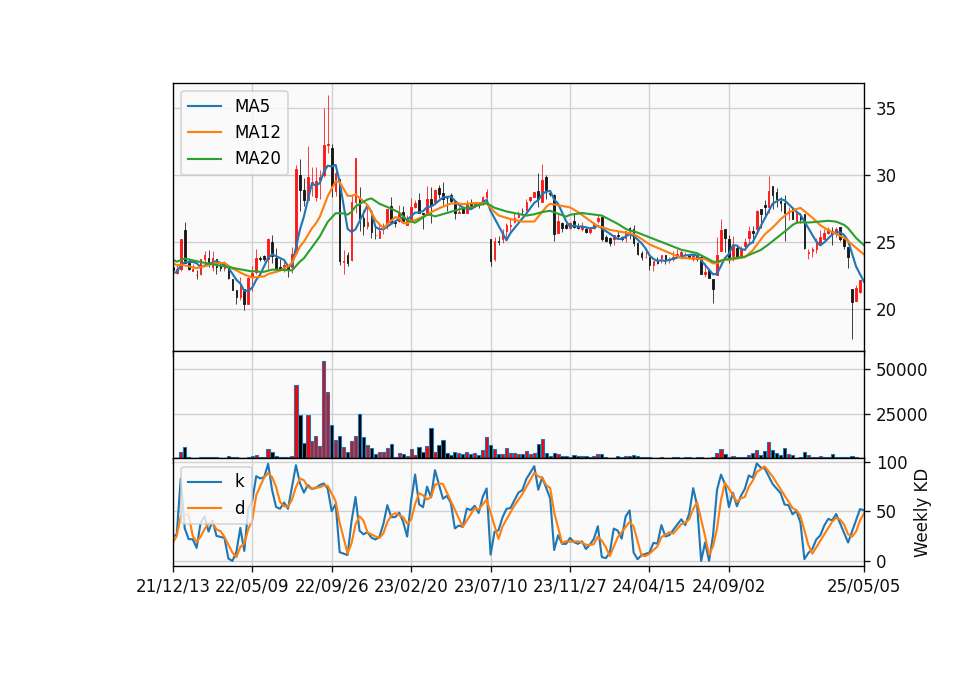Click the 21/12/13 date tick label

coord(173,586)
